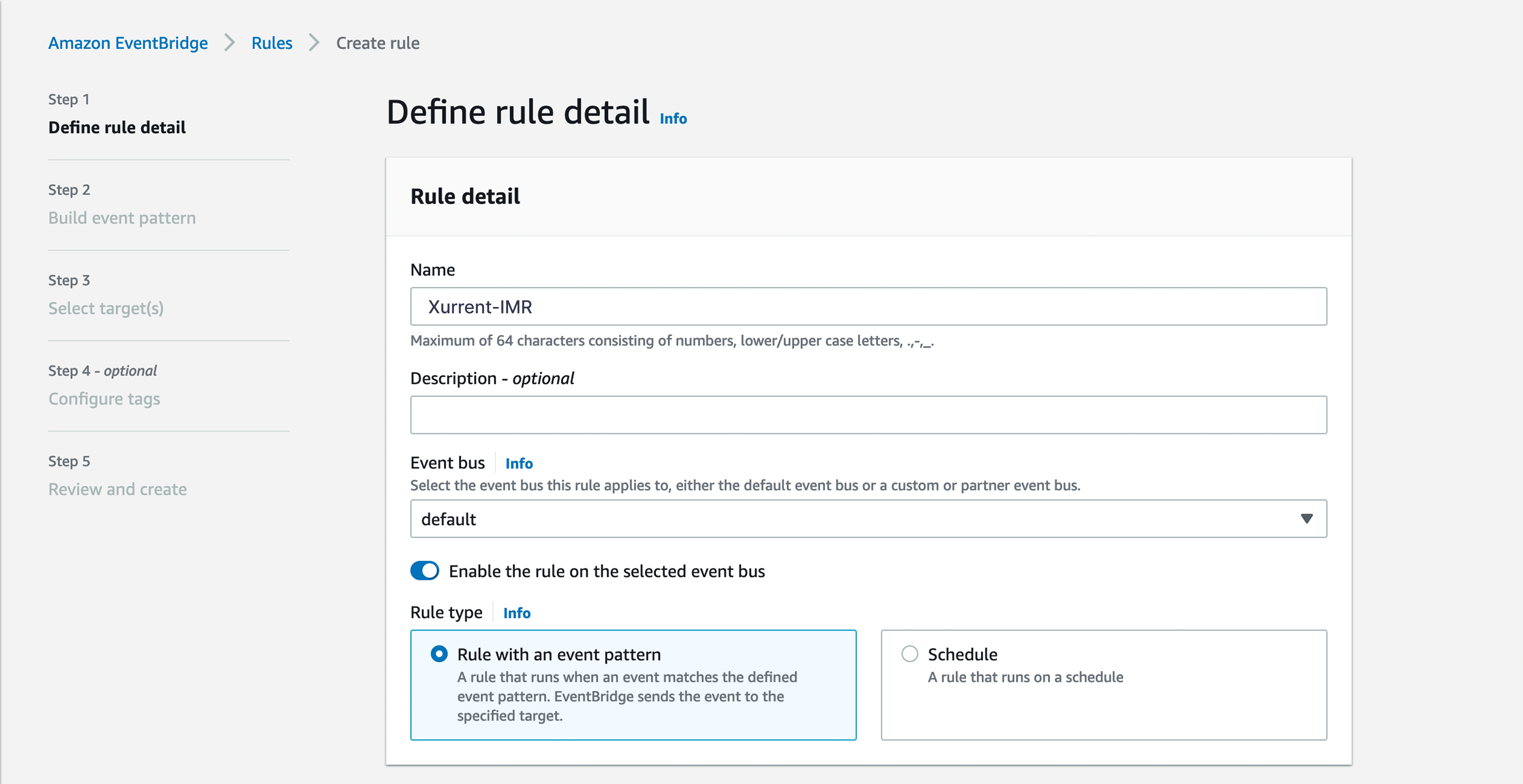The width and height of the screenshot is (1523, 784).
Task: Select the Schedule rule type radio
Action: point(909,654)
